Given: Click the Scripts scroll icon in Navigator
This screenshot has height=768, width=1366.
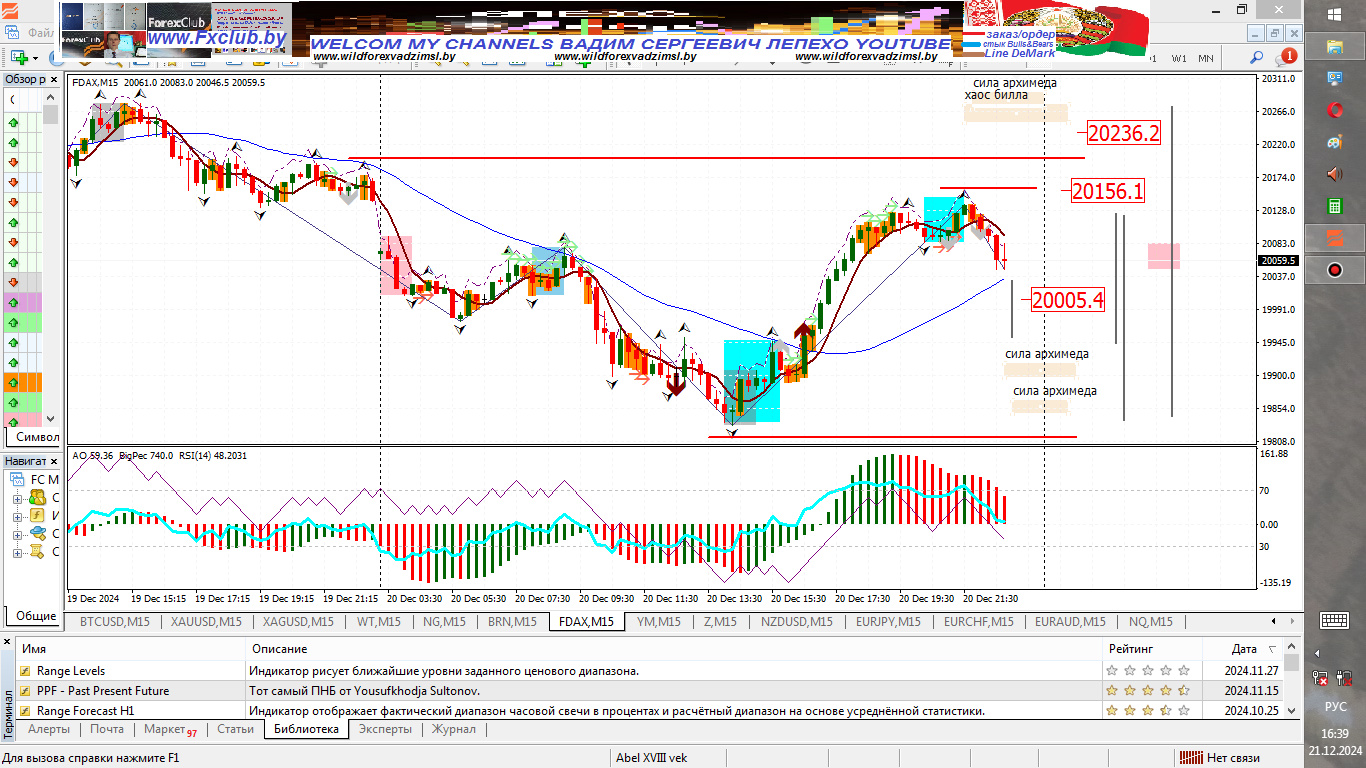Looking at the screenshot, I should (x=37, y=551).
